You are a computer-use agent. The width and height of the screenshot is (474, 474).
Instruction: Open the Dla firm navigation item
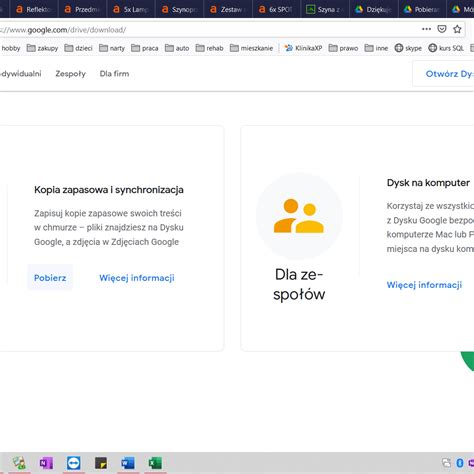coord(114,74)
